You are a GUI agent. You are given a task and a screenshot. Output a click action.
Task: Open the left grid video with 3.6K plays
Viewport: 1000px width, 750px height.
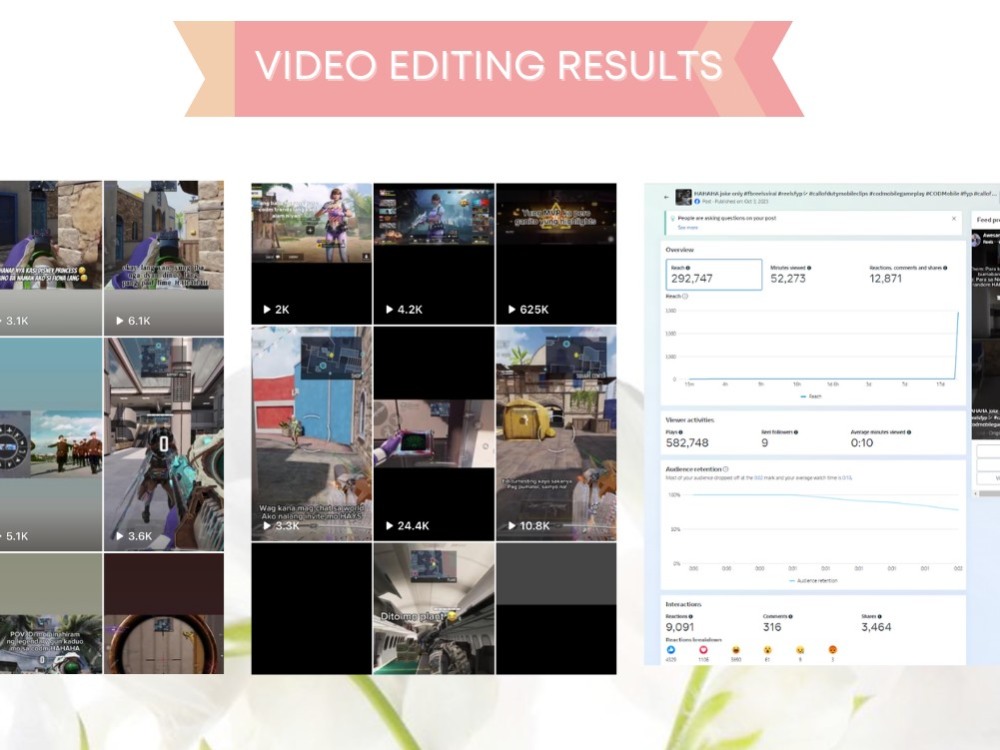164,444
